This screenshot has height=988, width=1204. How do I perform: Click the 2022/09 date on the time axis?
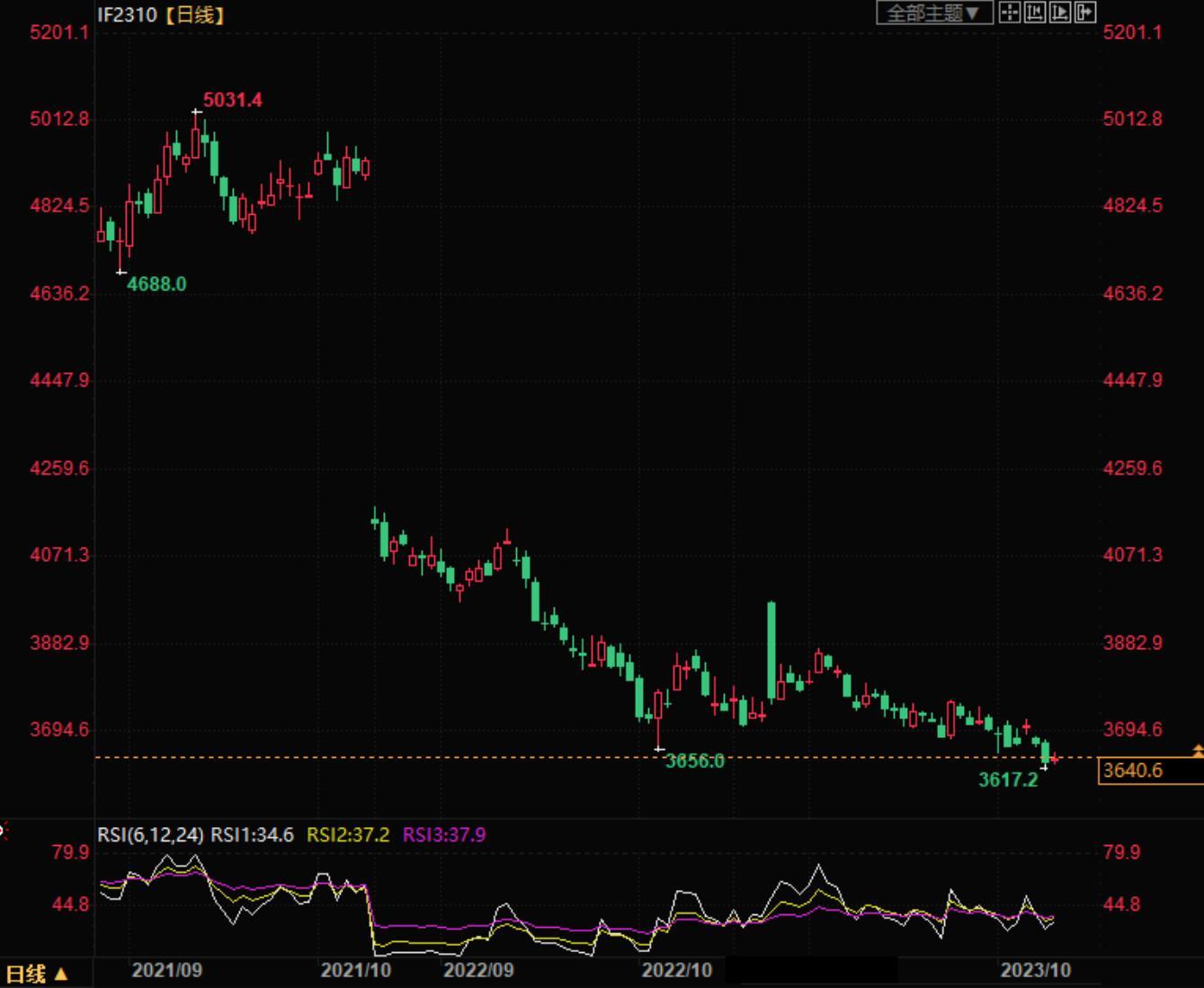point(478,971)
